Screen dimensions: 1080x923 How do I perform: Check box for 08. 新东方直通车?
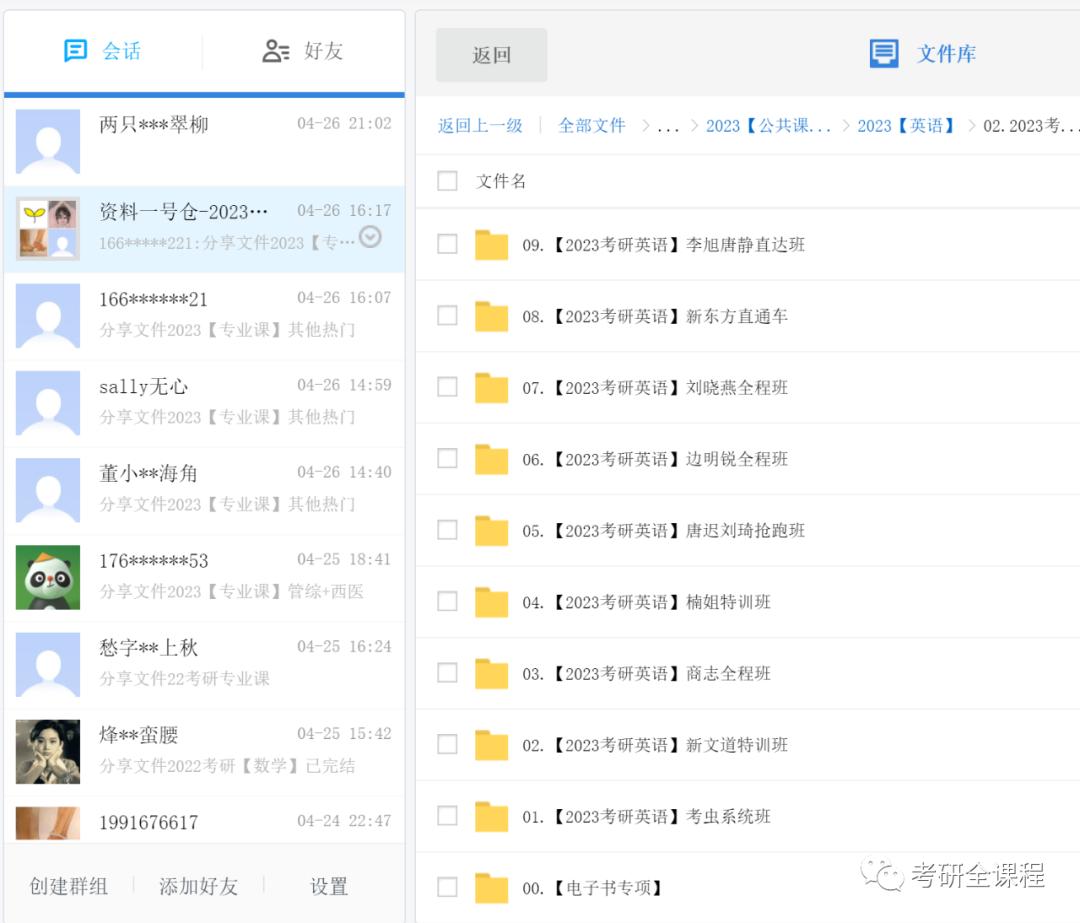448,315
